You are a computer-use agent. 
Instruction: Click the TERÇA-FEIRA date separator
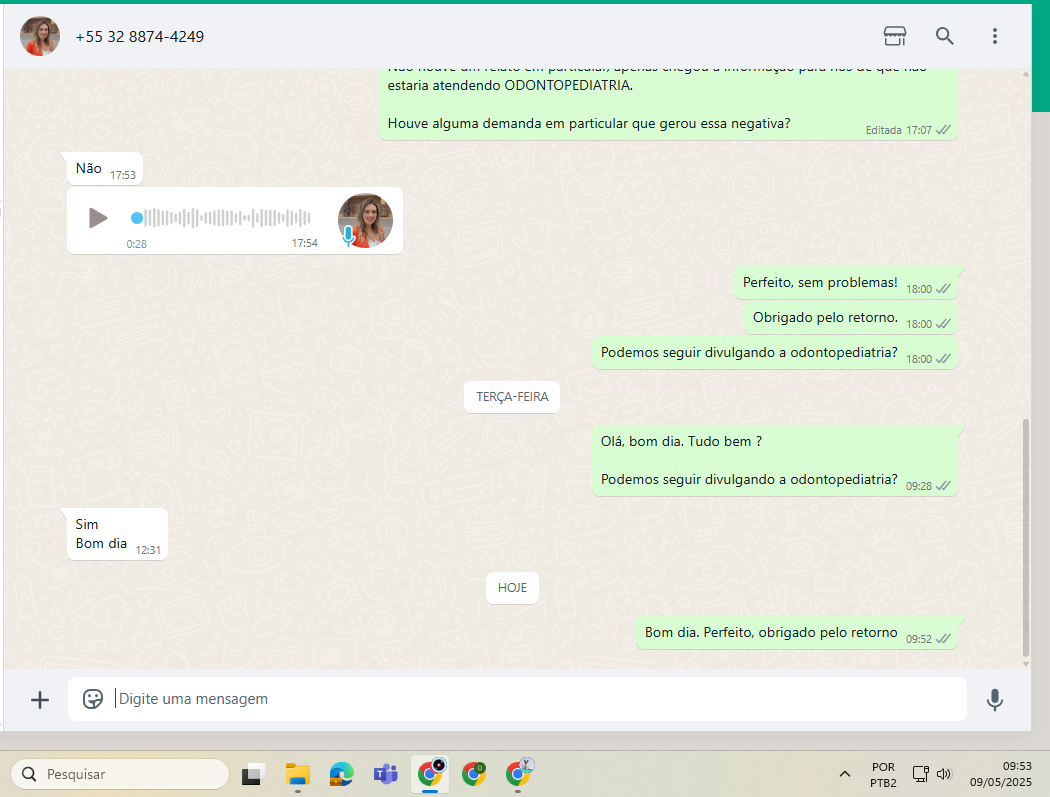[512, 397]
